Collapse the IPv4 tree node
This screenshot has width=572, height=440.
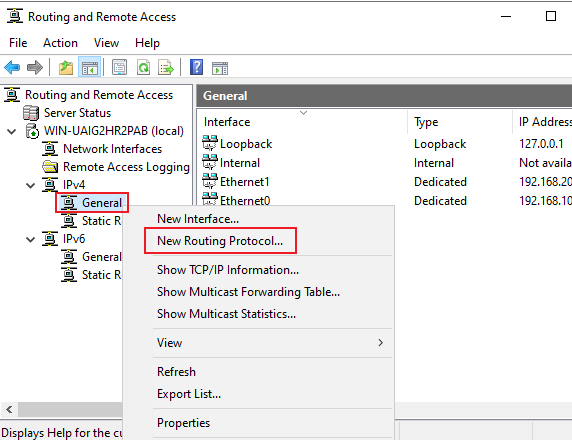tap(31, 185)
